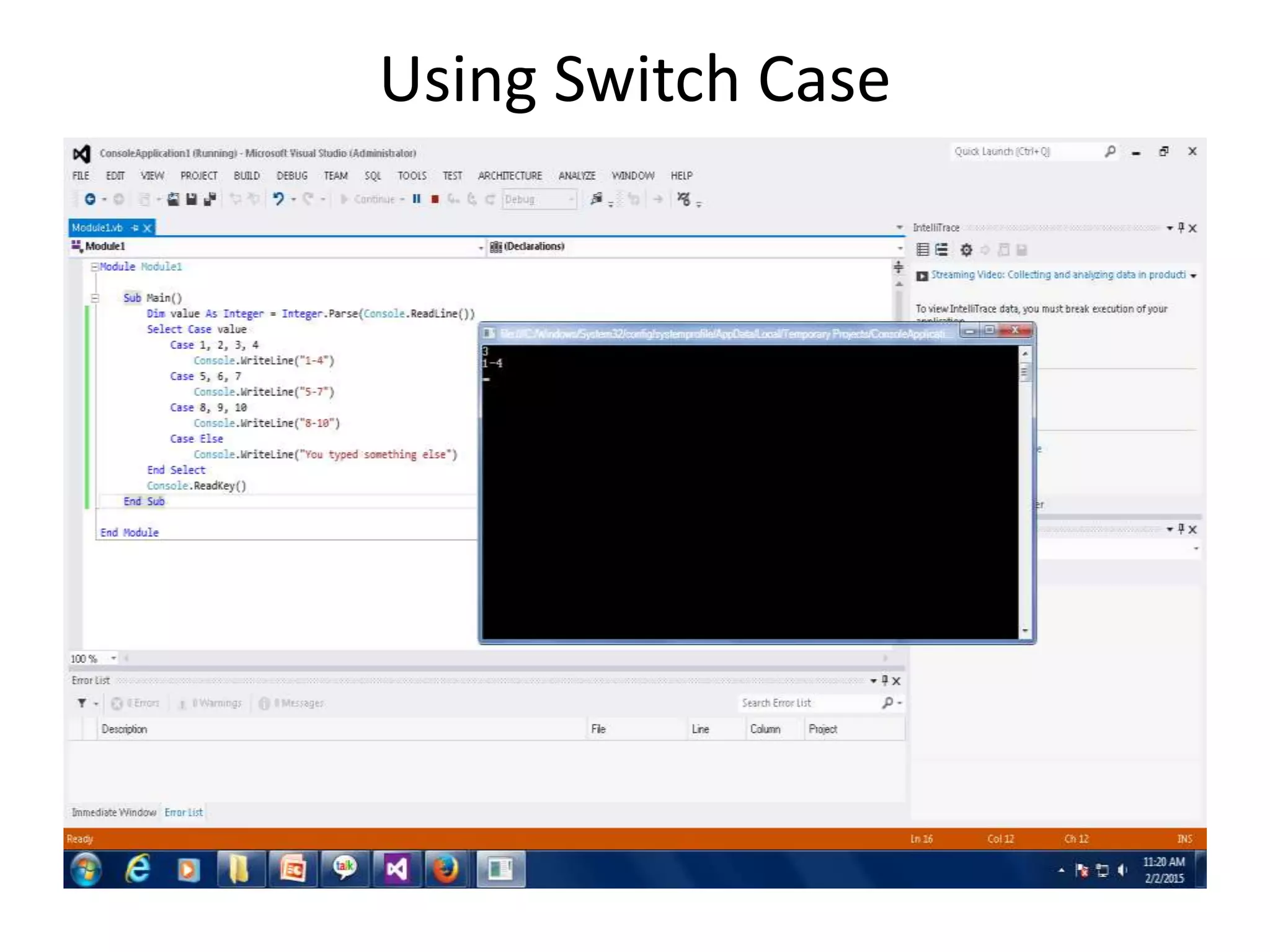Open the DEBUG menu

[292, 176]
